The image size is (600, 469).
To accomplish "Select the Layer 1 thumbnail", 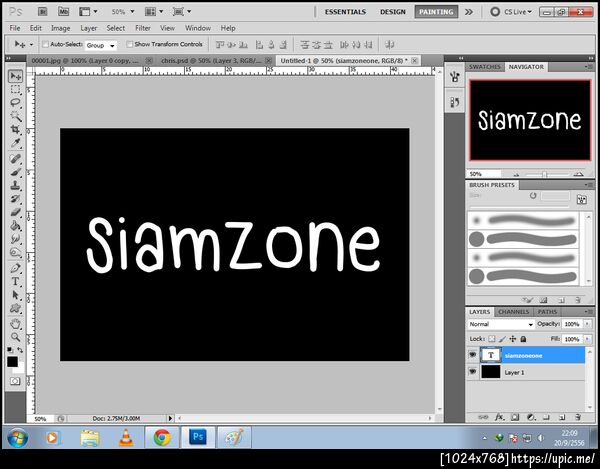I will pos(491,371).
